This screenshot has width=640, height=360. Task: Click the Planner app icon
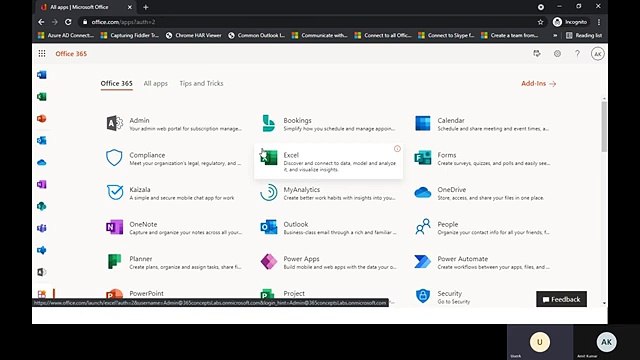pyautogui.click(x=114, y=261)
